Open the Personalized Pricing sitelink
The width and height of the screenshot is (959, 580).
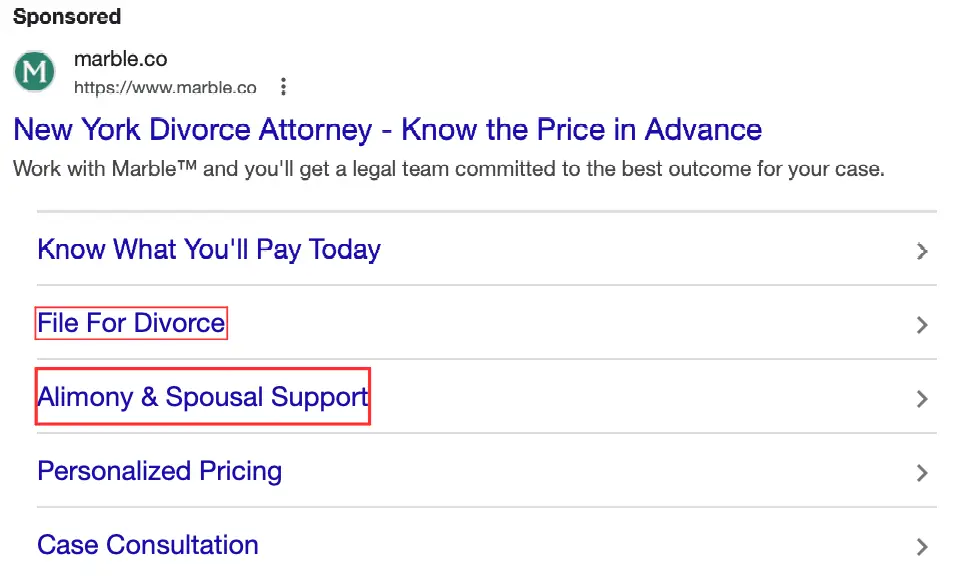pyautogui.click(x=158, y=471)
